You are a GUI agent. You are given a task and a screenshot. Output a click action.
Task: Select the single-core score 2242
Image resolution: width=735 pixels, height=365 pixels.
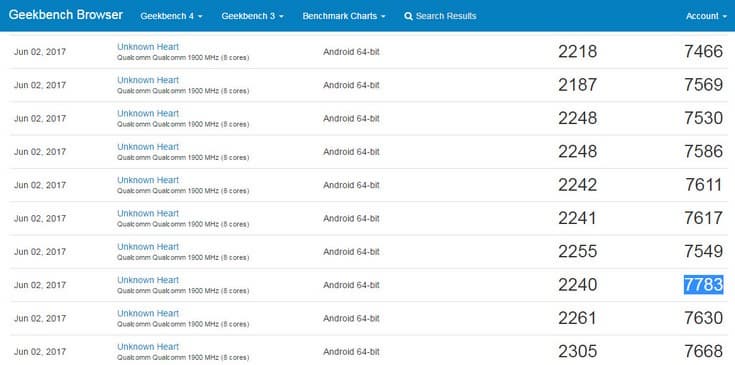pos(578,185)
